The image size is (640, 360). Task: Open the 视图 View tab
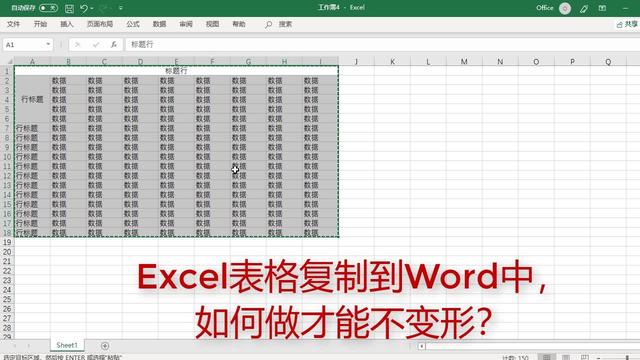click(x=212, y=24)
